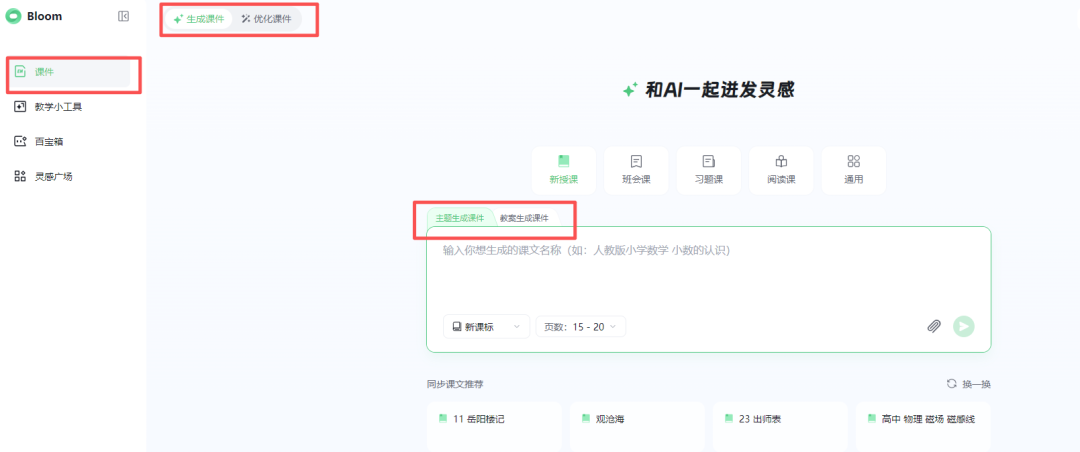Open the 新课标 dropdown
The height and width of the screenshot is (452, 1080).
coord(486,327)
